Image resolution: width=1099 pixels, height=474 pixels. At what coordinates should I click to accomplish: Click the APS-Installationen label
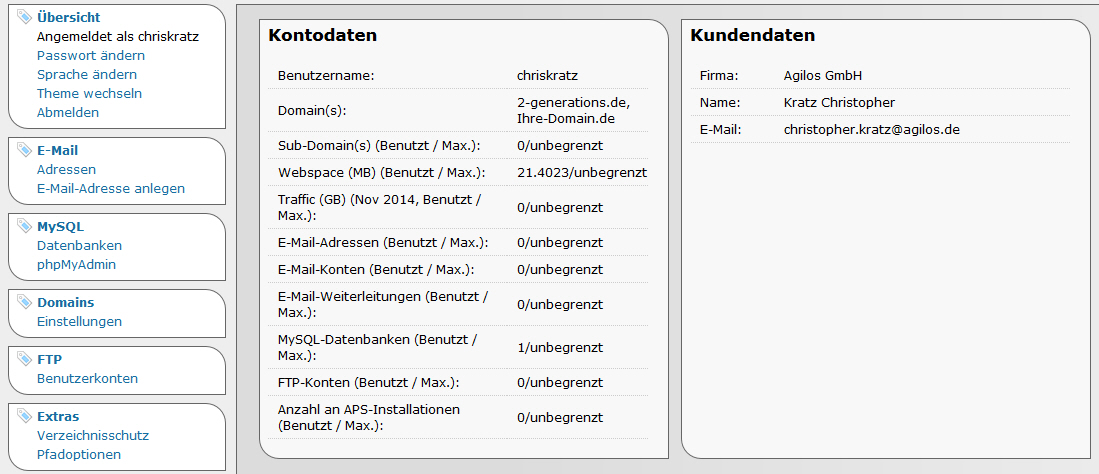pyautogui.click(x=369, y=417)
